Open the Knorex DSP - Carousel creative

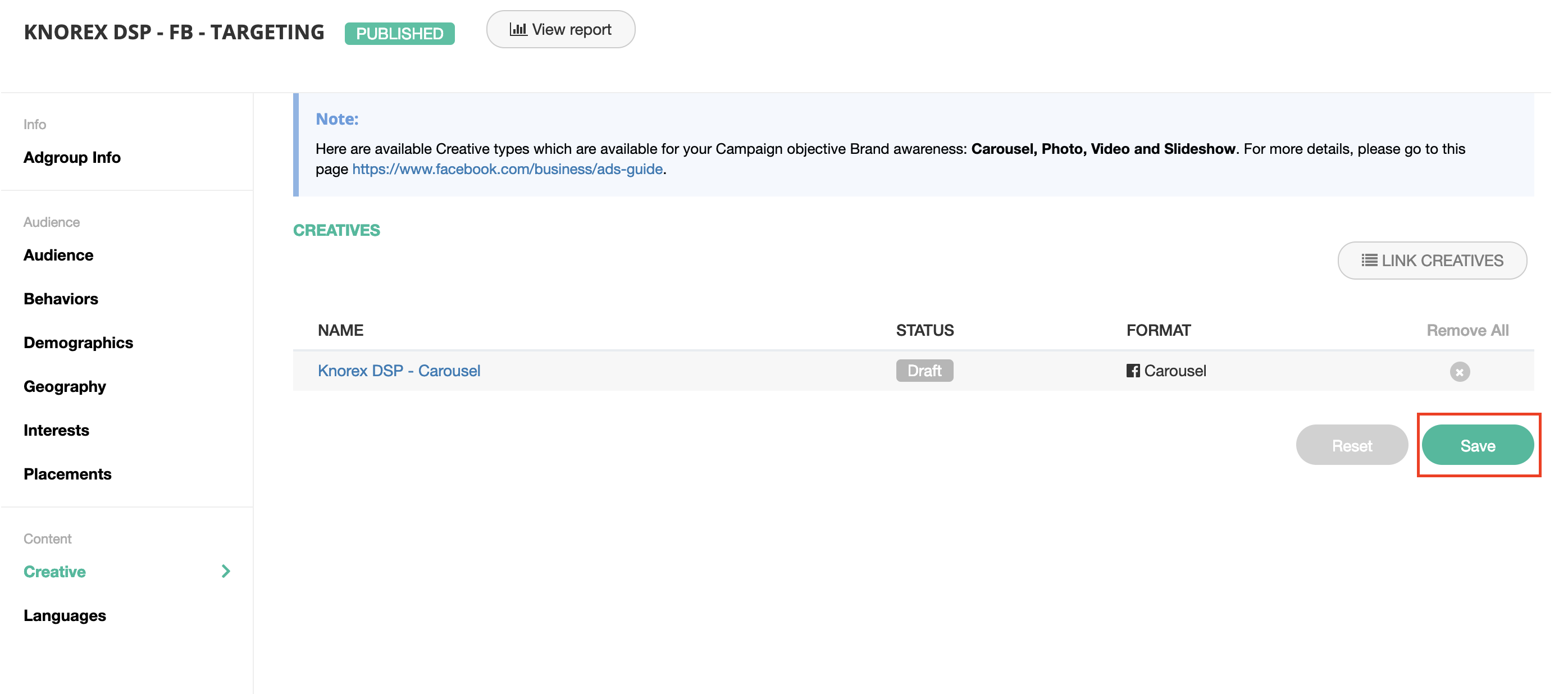tap(399, 371)
